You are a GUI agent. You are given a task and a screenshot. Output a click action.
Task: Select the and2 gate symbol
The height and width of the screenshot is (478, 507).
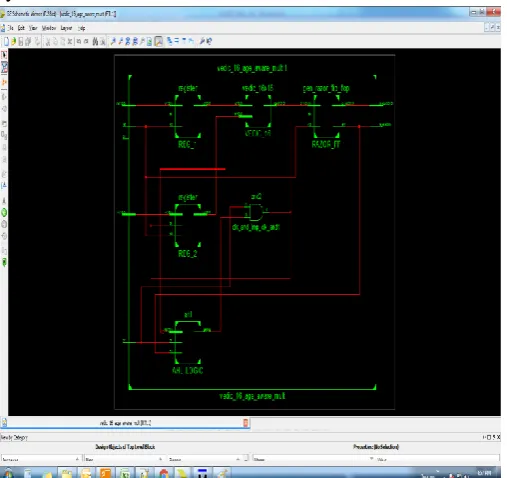pos(256,212)
